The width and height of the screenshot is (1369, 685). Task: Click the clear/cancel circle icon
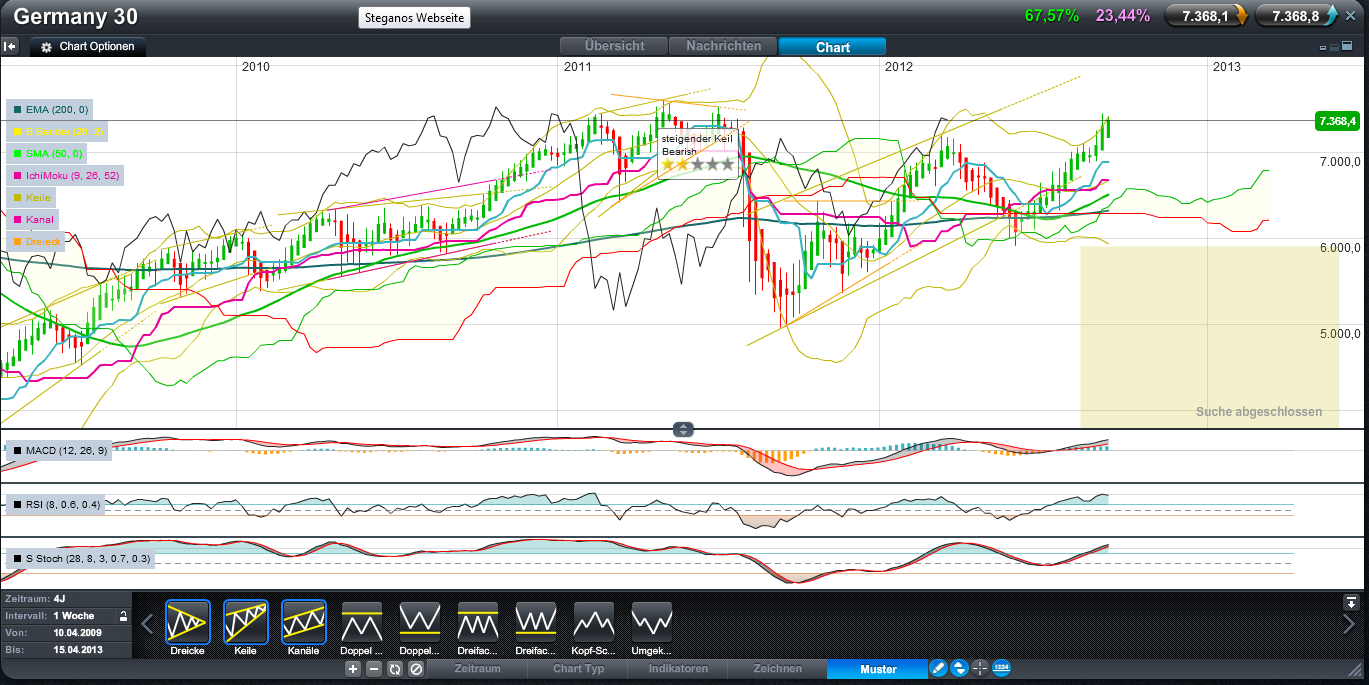point(416,669)
